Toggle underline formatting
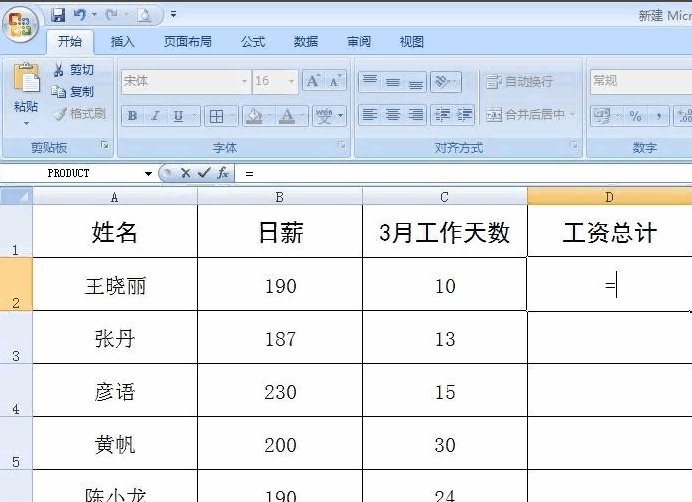The height and width of the screenshot is (502, 692). pyautogui.click(x=178, y=116)
